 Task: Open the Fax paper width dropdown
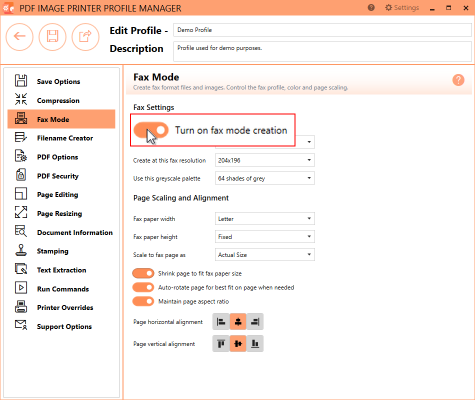click(265, 219)
